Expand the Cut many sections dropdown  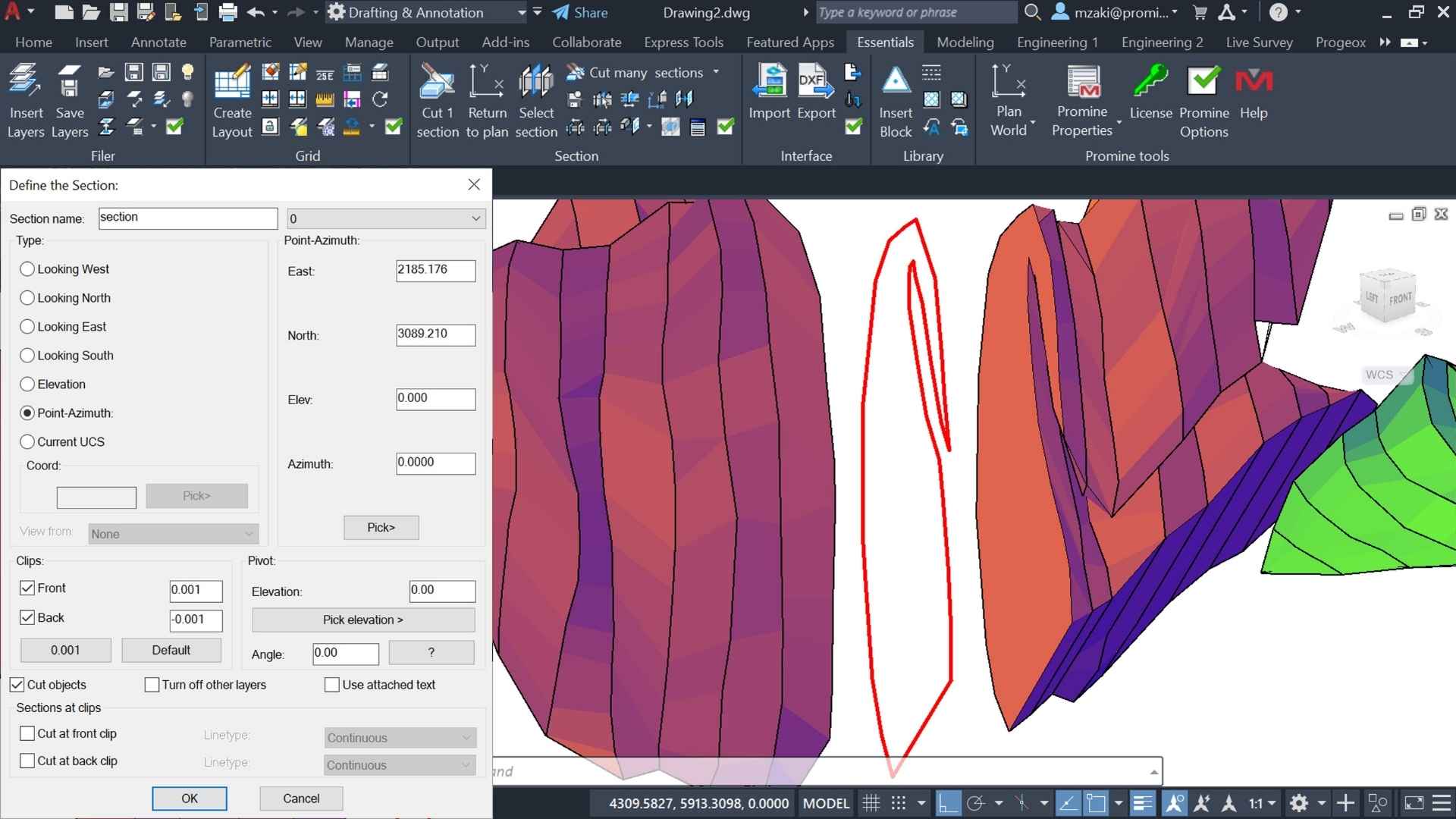point(716,72)
